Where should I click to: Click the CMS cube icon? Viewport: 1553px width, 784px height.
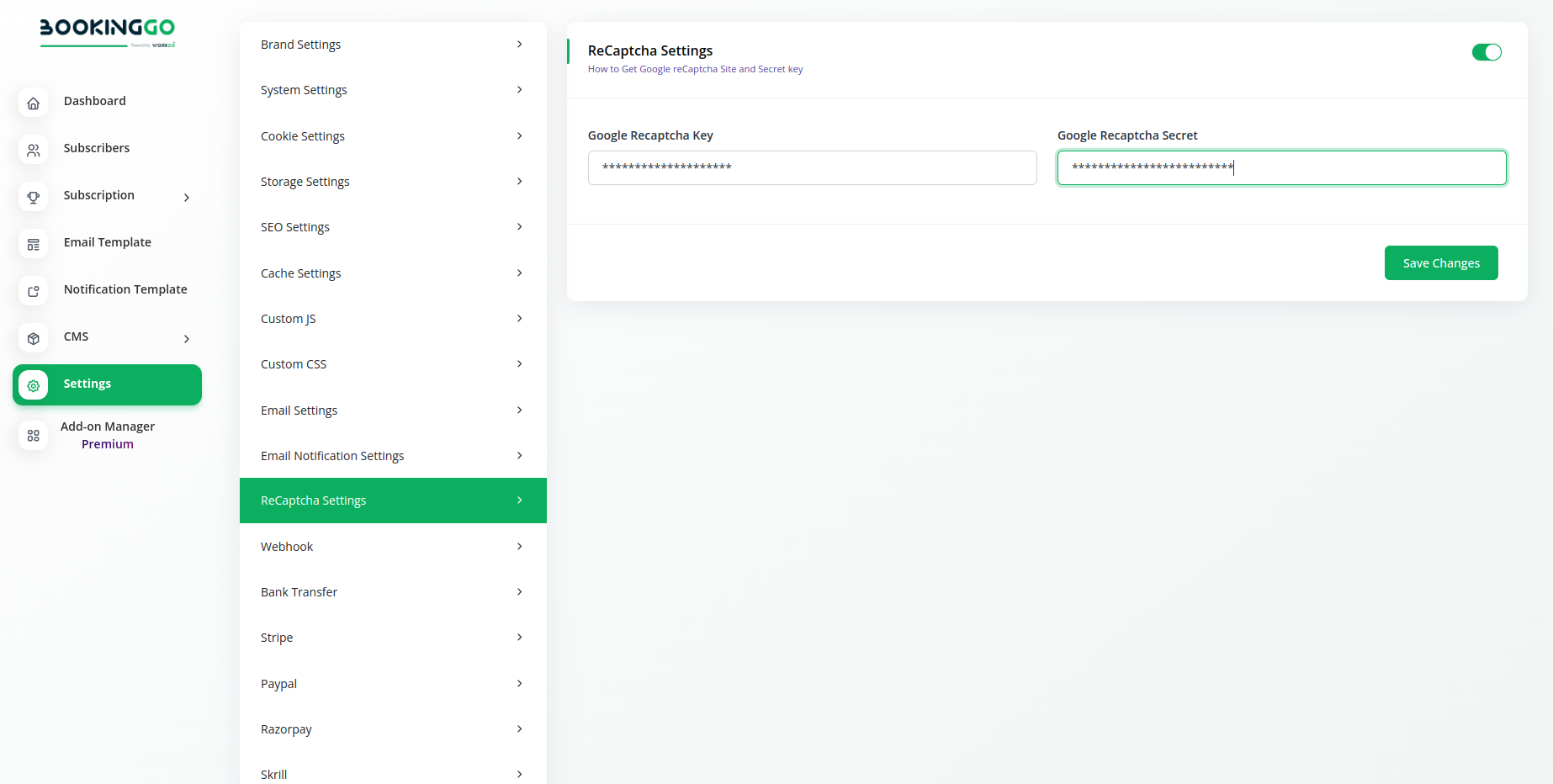pos(33,338)
